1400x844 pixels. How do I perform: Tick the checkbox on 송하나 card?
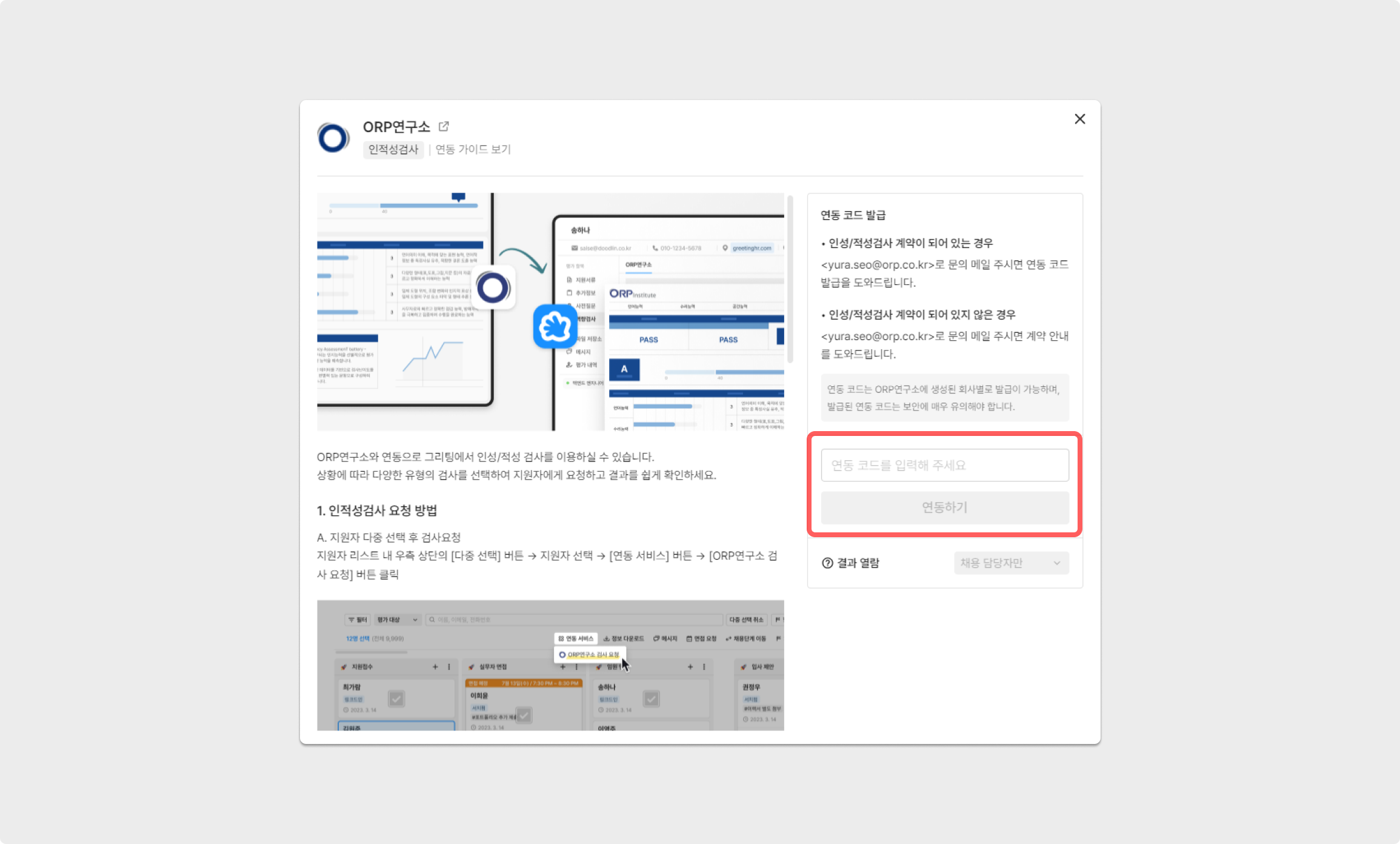pos(651,698)
